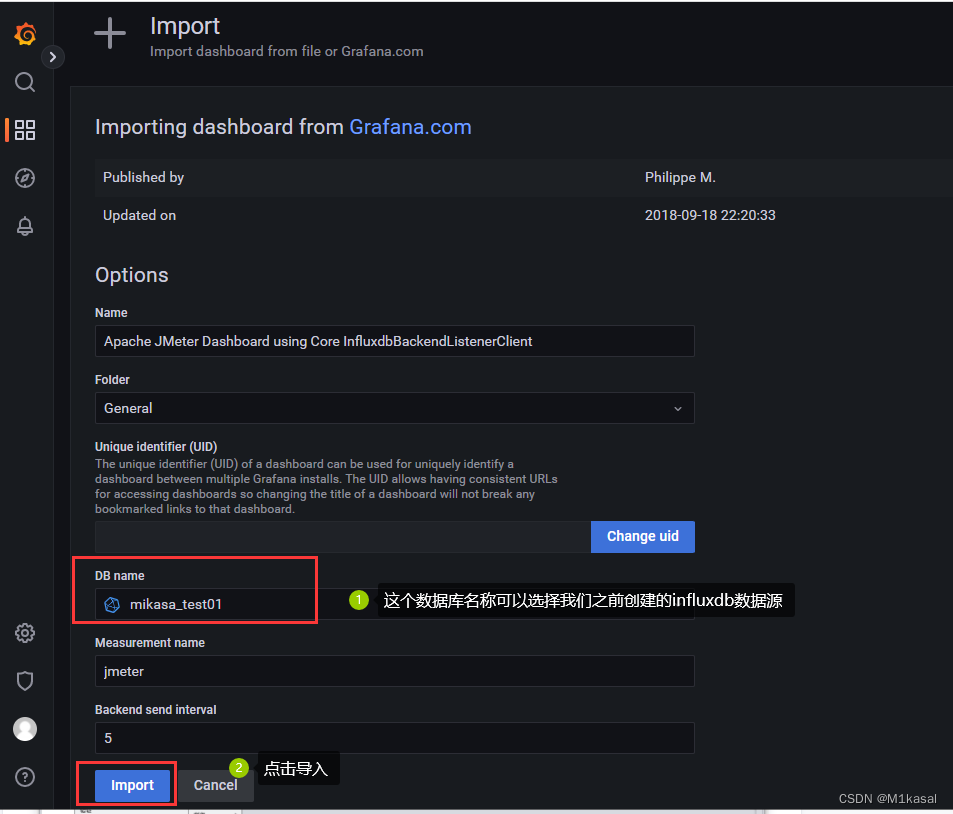Edit the Backend send interval field
The image size is (953, 814).
click(x=394, y=738)
